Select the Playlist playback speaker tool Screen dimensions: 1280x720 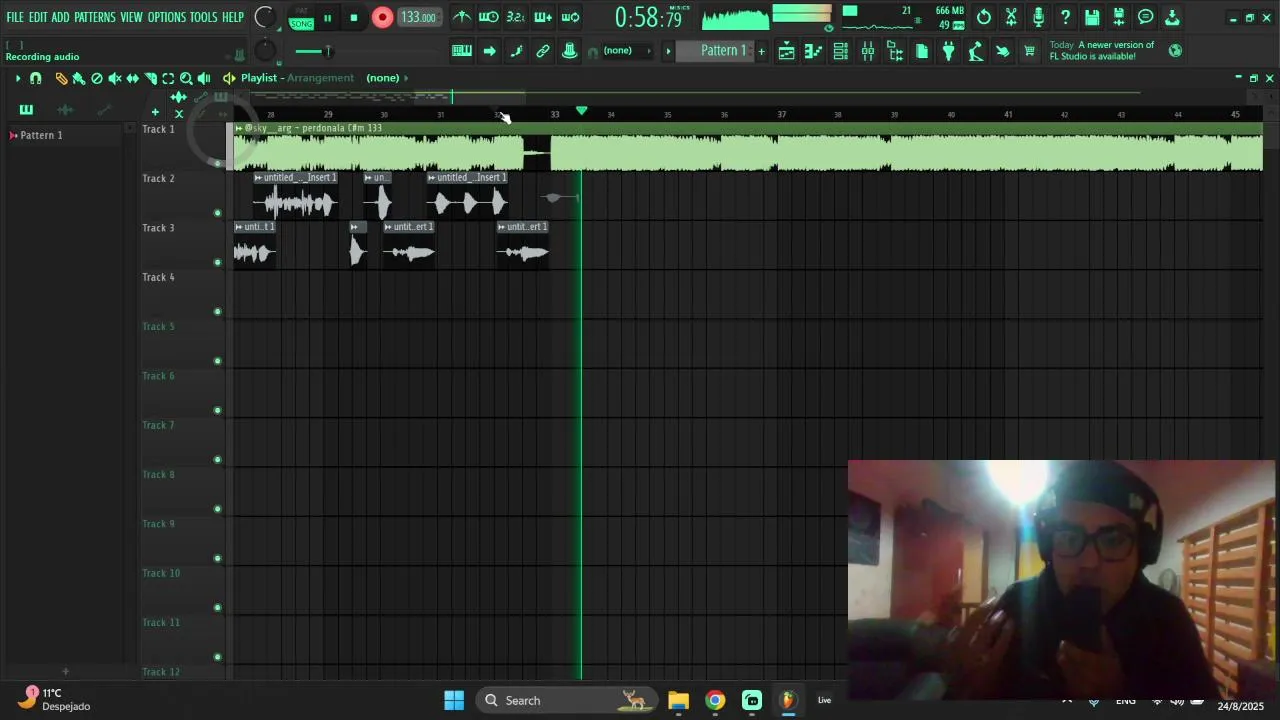(204, 78)
